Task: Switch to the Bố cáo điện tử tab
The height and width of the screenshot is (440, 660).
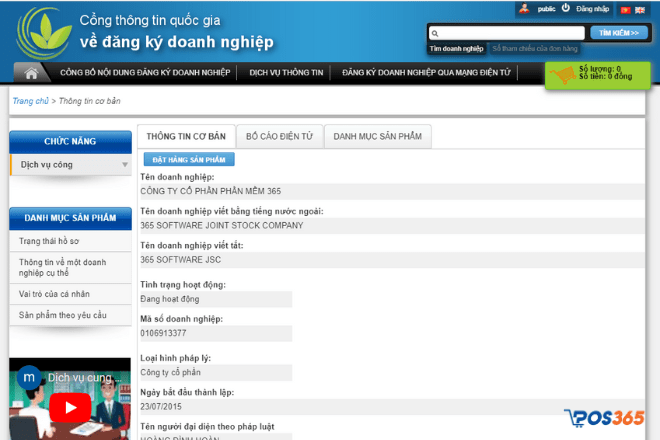Action: 279,136
